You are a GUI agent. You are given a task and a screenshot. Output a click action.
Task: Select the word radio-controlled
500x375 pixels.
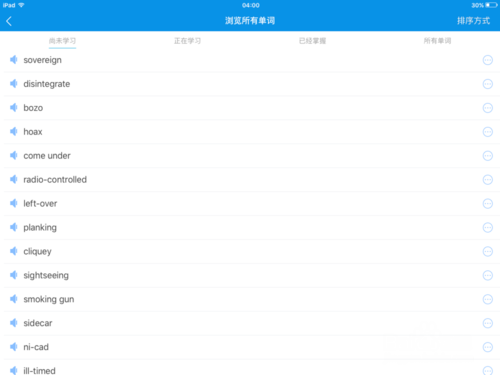point(55,180)
